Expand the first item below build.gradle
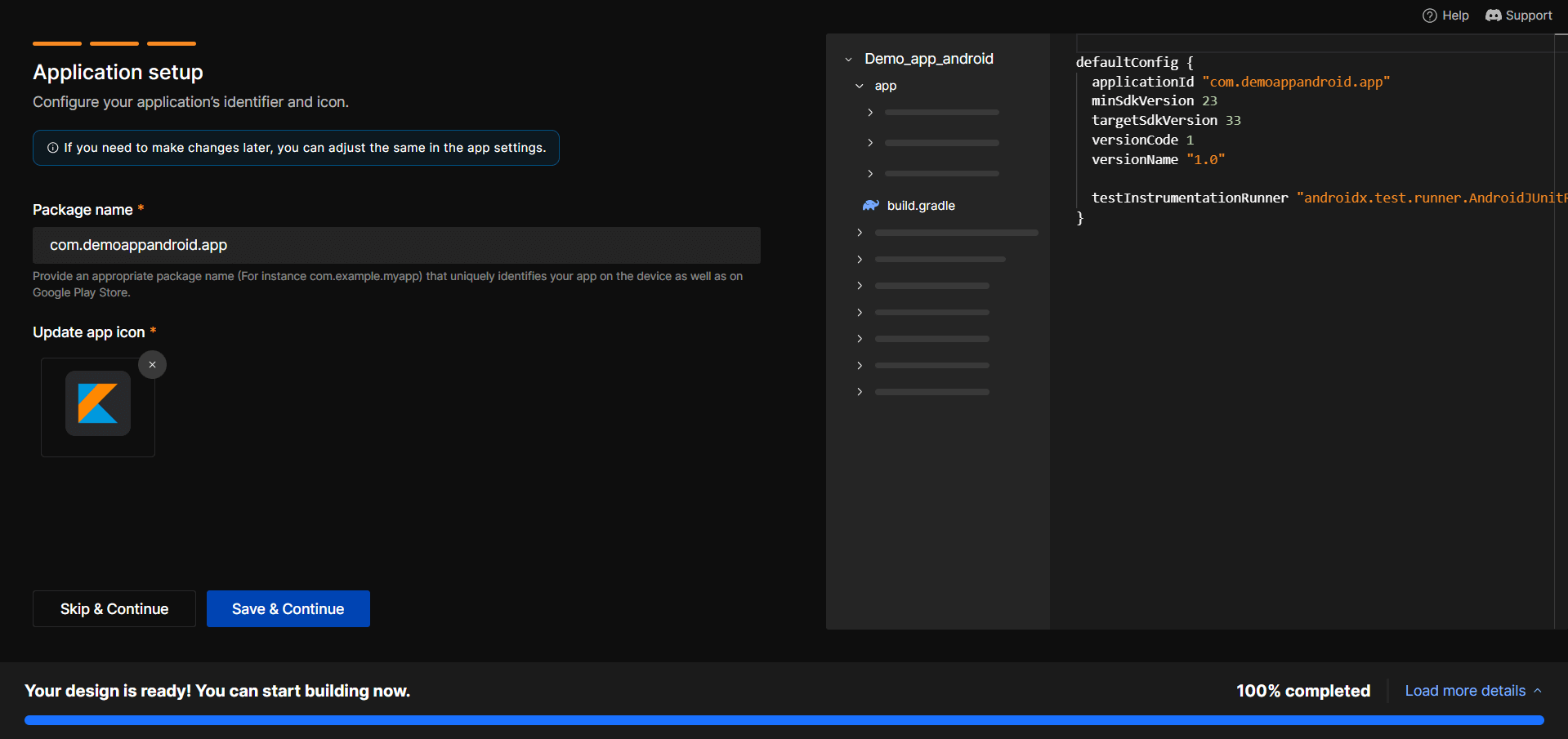This screenshot has height=739, width=1568. pyautogui.click(x=860, y=233)
